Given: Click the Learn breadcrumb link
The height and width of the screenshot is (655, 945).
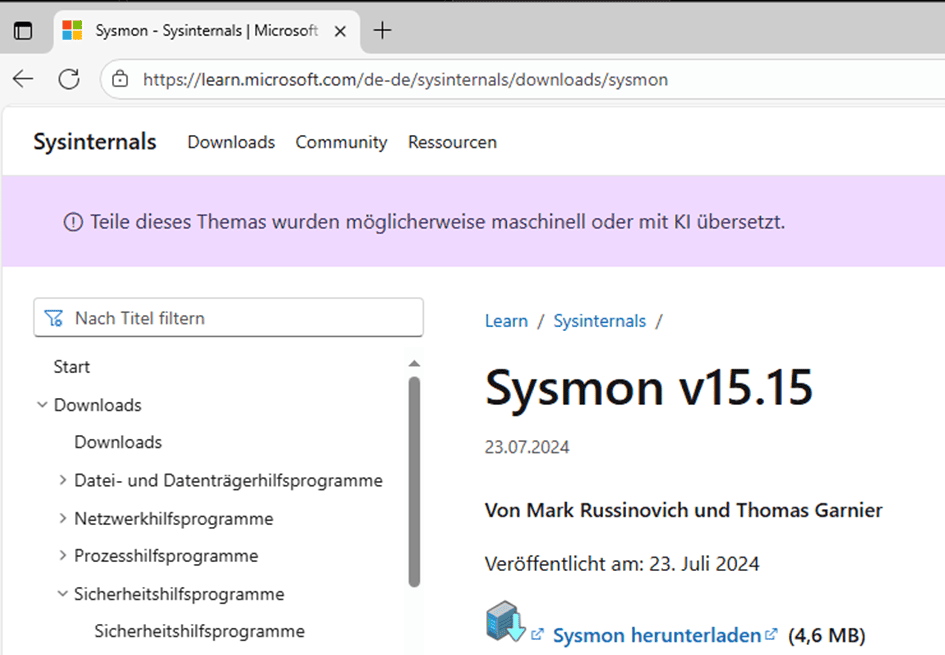Looking at the screenshot, I should click(x=506, y=321).
